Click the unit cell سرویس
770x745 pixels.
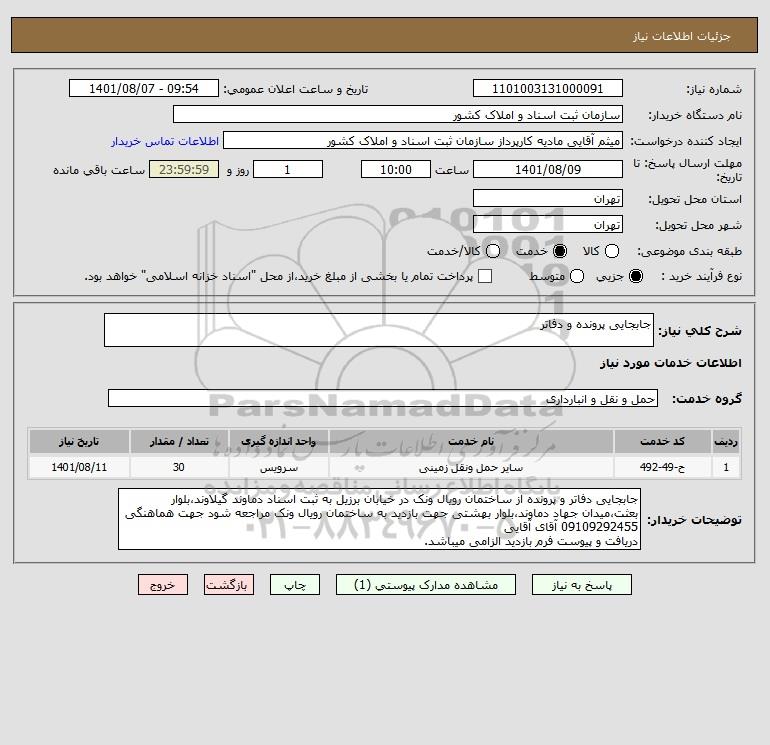coord(278,467)
